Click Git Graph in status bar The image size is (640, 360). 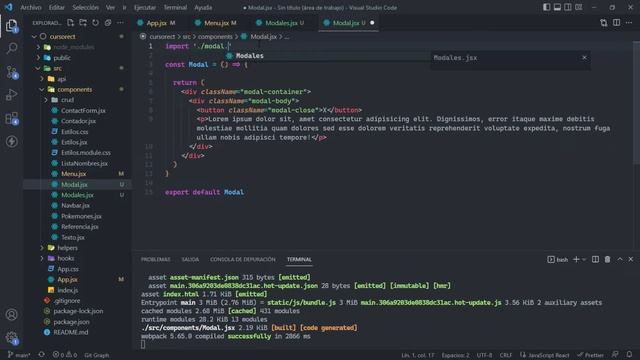click(97, 355)
